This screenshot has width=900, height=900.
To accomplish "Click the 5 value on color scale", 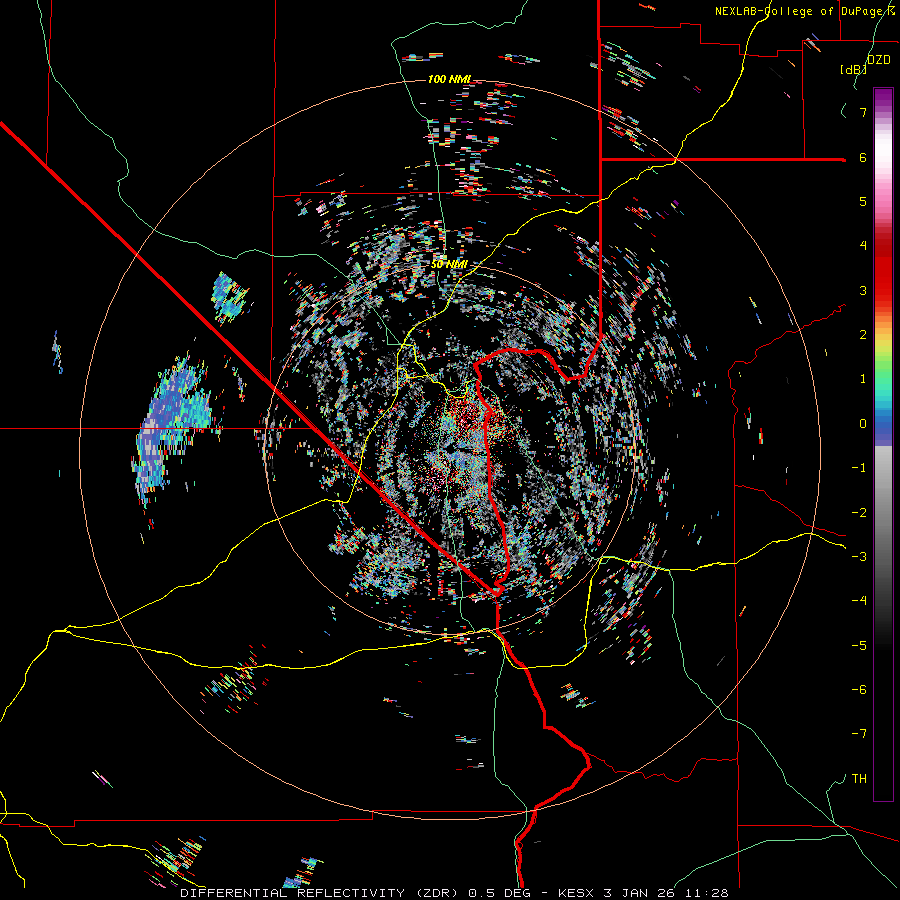I will pyautogui.click(x=863, y=201).
